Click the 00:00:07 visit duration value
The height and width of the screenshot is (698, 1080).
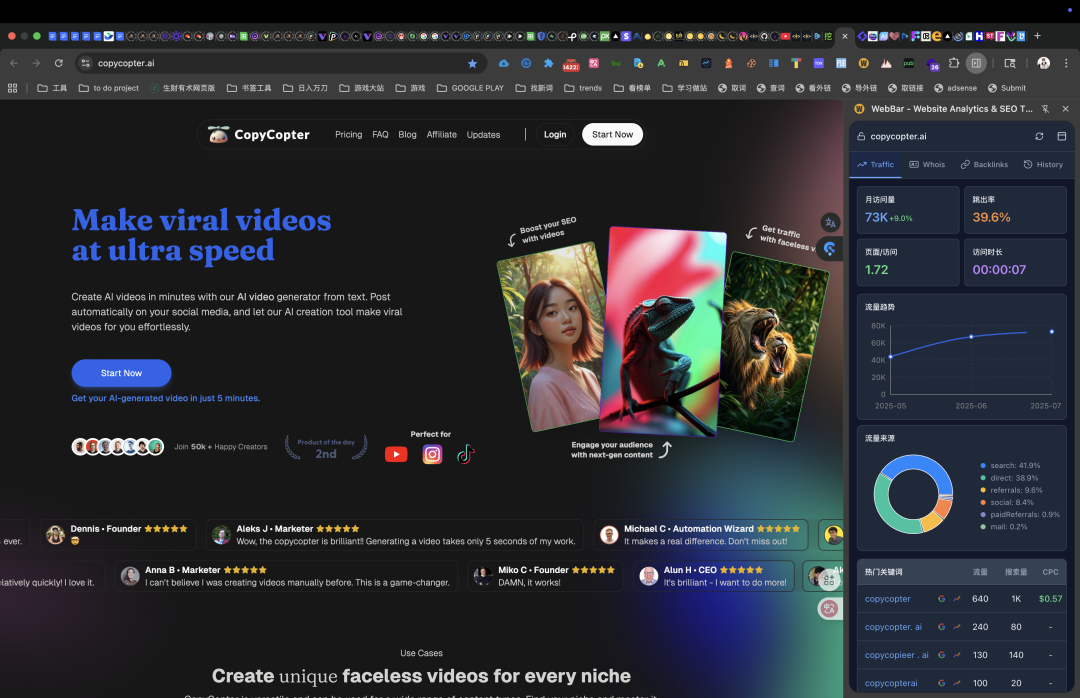[999, 269]
